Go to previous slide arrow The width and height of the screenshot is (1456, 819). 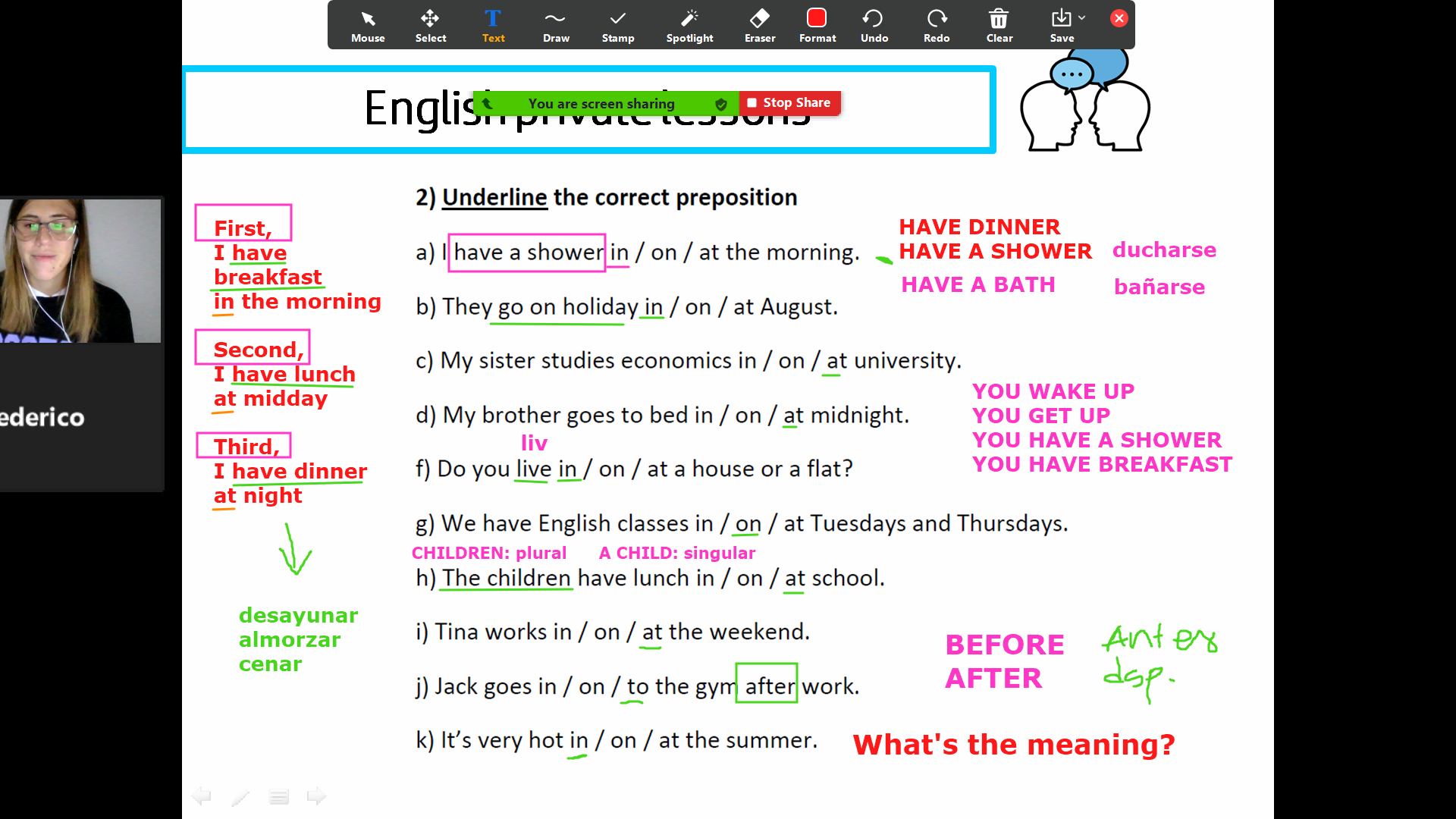(202, 795)
